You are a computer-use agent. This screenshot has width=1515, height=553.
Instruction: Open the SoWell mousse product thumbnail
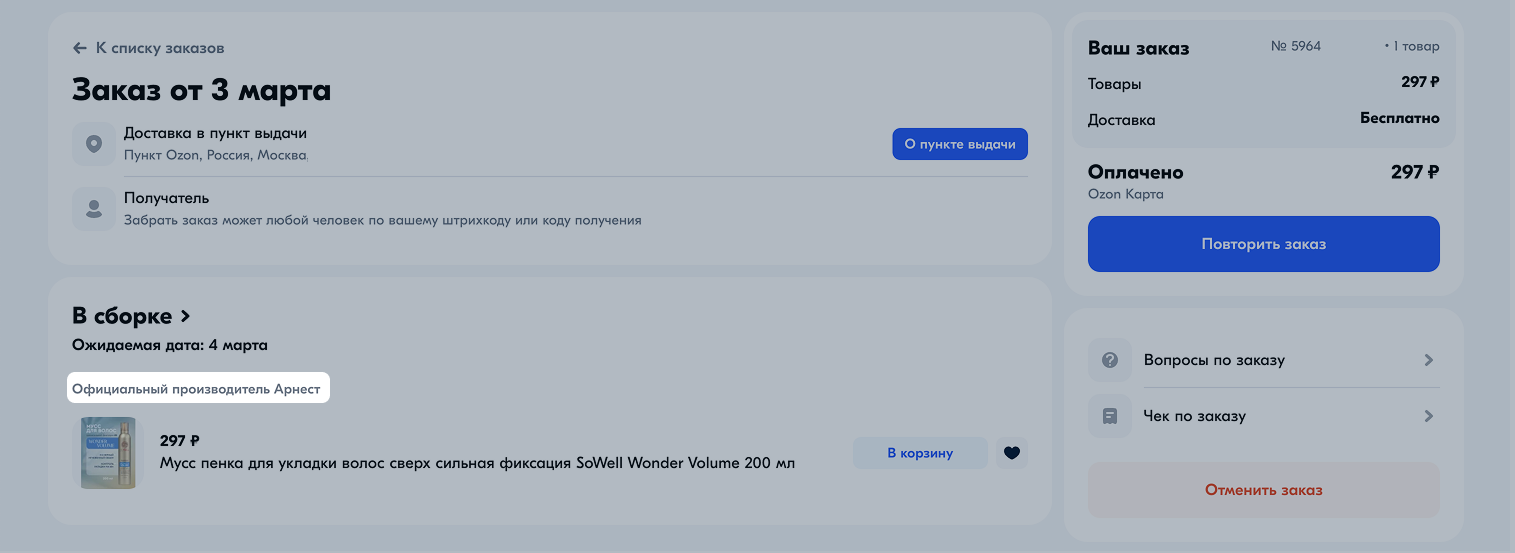click(x=107, y=453)
